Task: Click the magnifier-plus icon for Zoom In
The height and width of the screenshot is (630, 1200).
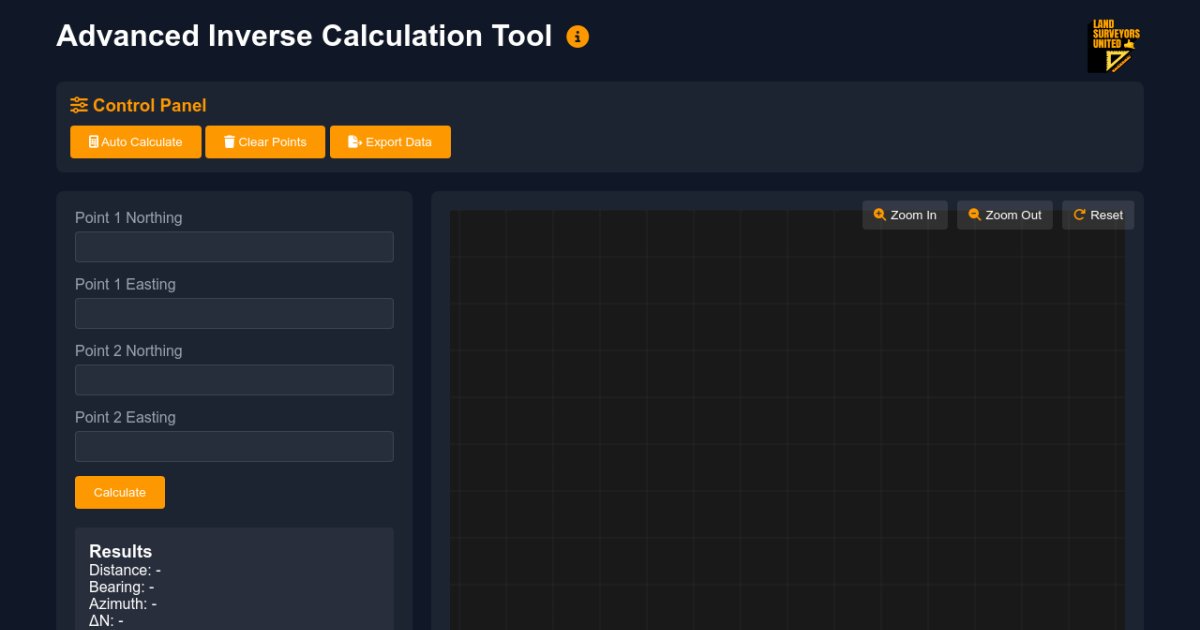Action: 880,215
